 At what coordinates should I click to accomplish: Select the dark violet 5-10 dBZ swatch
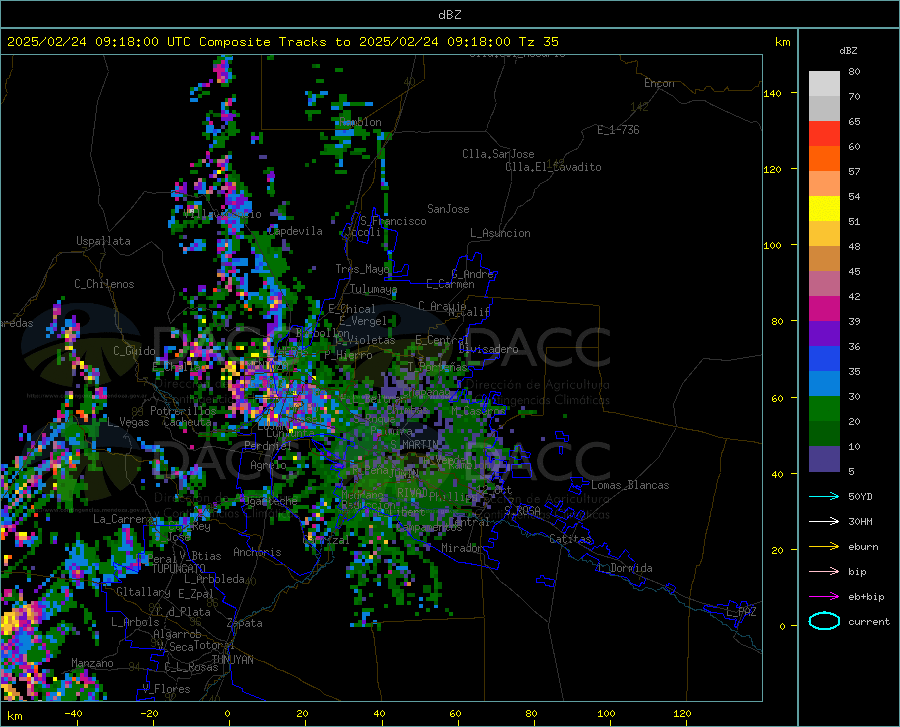coord(824,459)
